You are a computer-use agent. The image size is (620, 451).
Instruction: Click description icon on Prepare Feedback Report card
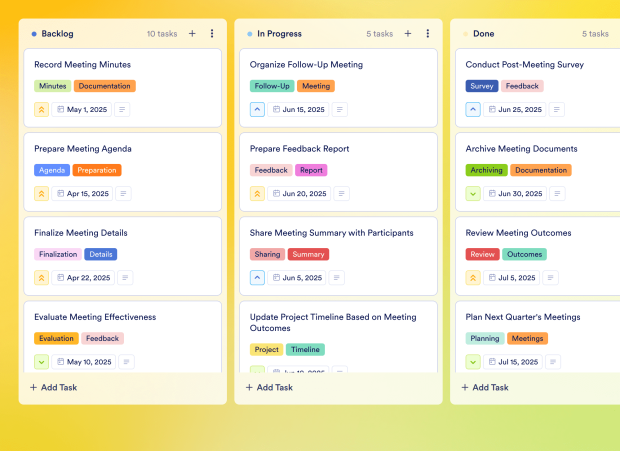point(339,194)
